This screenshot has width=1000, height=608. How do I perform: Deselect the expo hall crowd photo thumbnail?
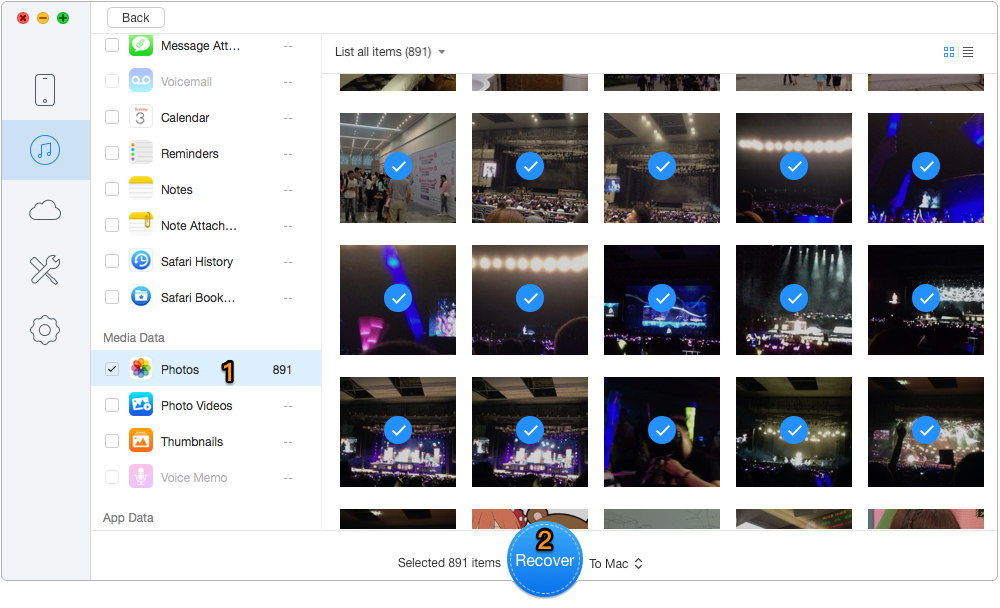click(x=398, y=168)
